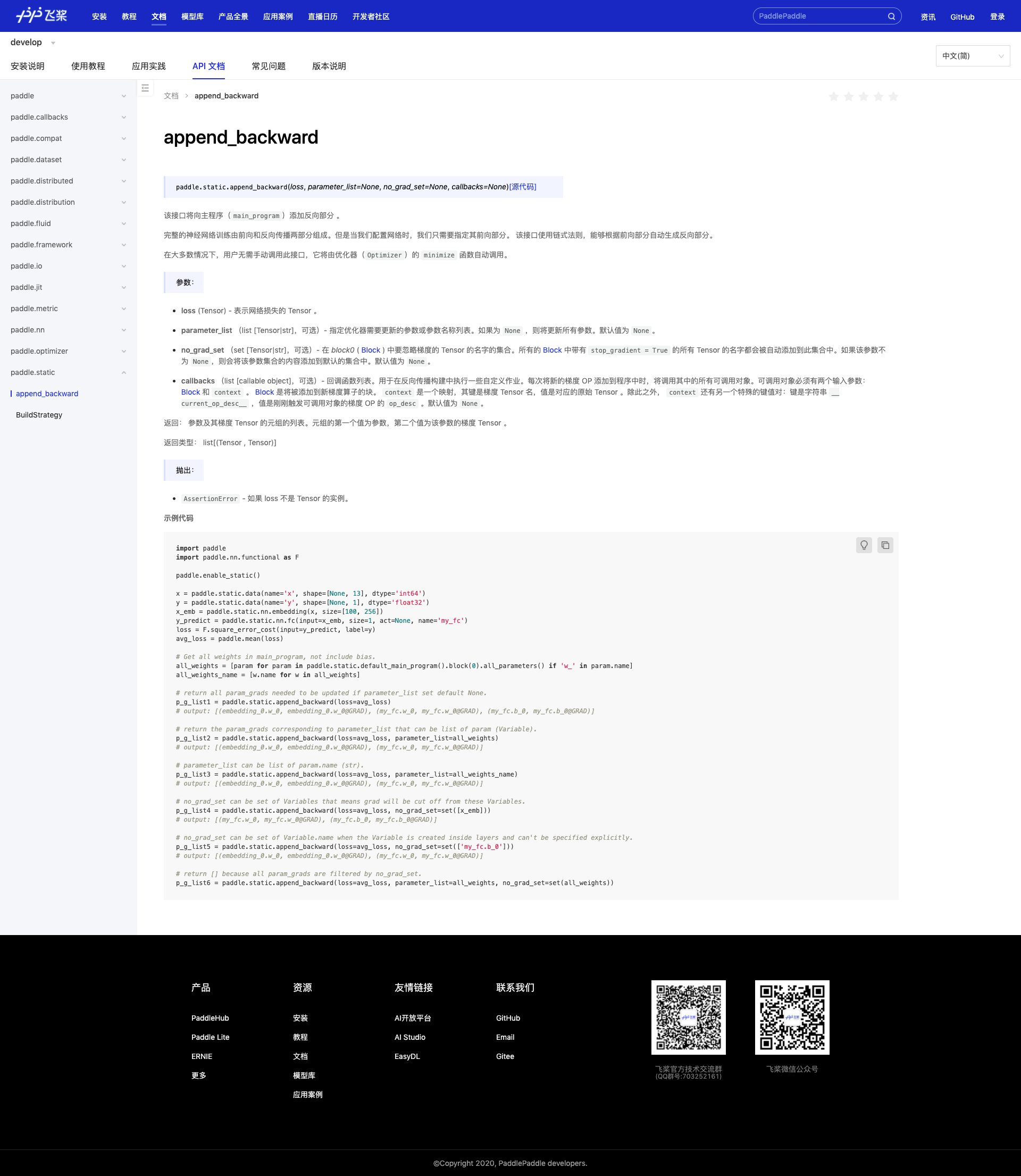
Task: Rate the page with the fifth star
Action: [x=893, y=96]
